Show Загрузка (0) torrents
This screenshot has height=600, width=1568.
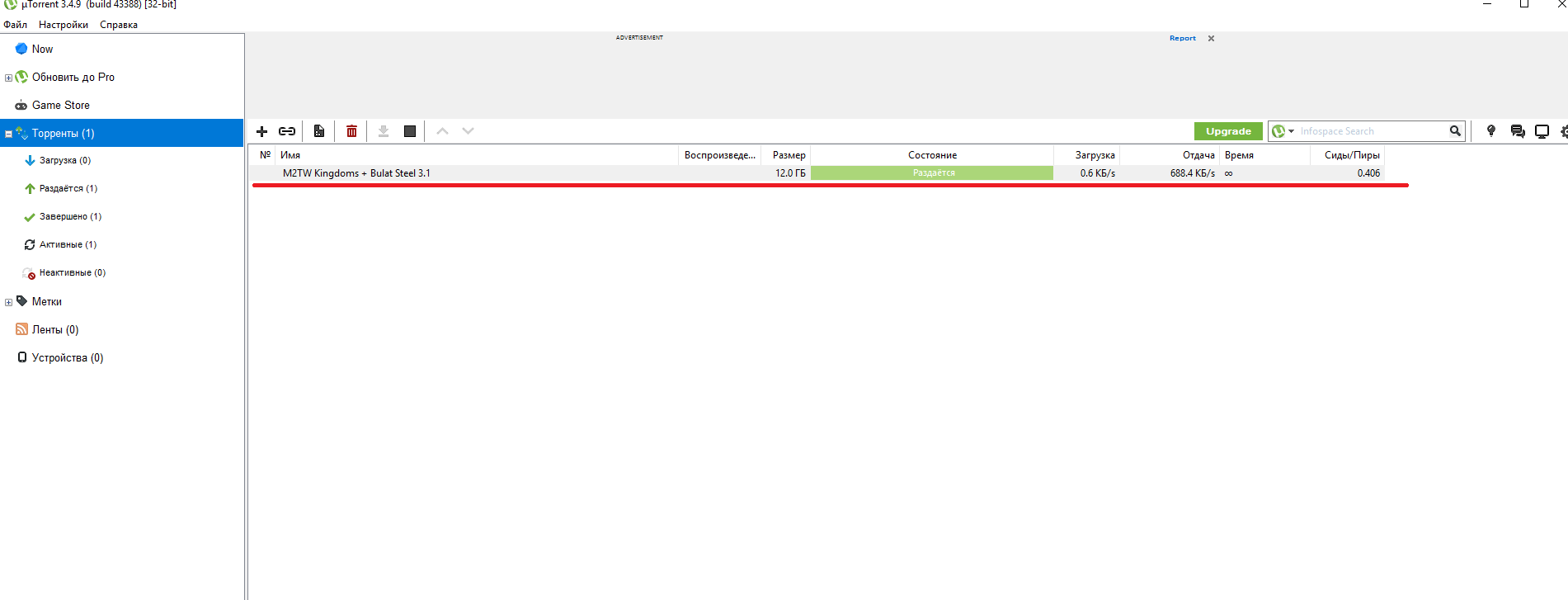point(64,160)
